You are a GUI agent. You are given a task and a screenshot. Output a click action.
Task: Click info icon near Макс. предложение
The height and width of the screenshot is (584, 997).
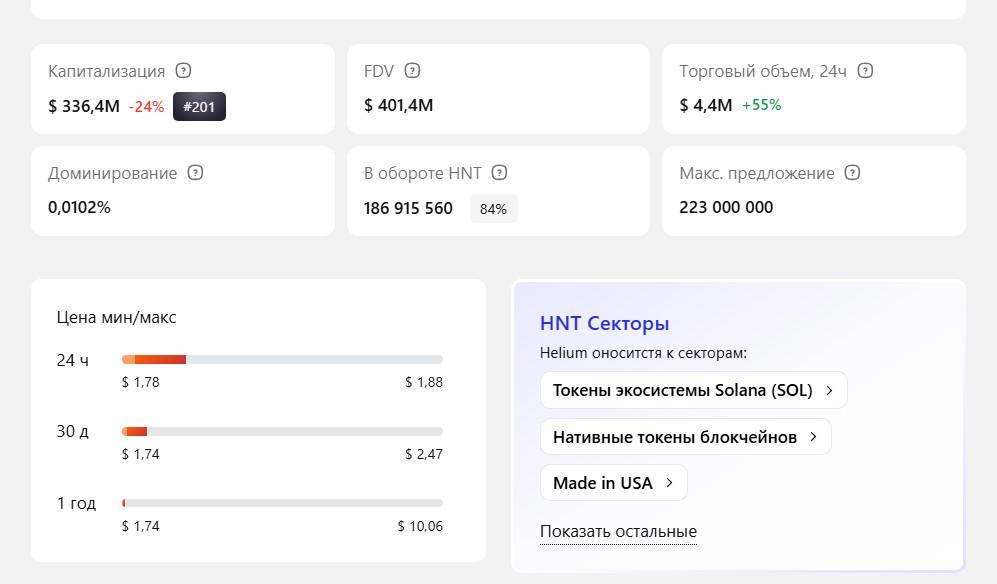(852, 173)
